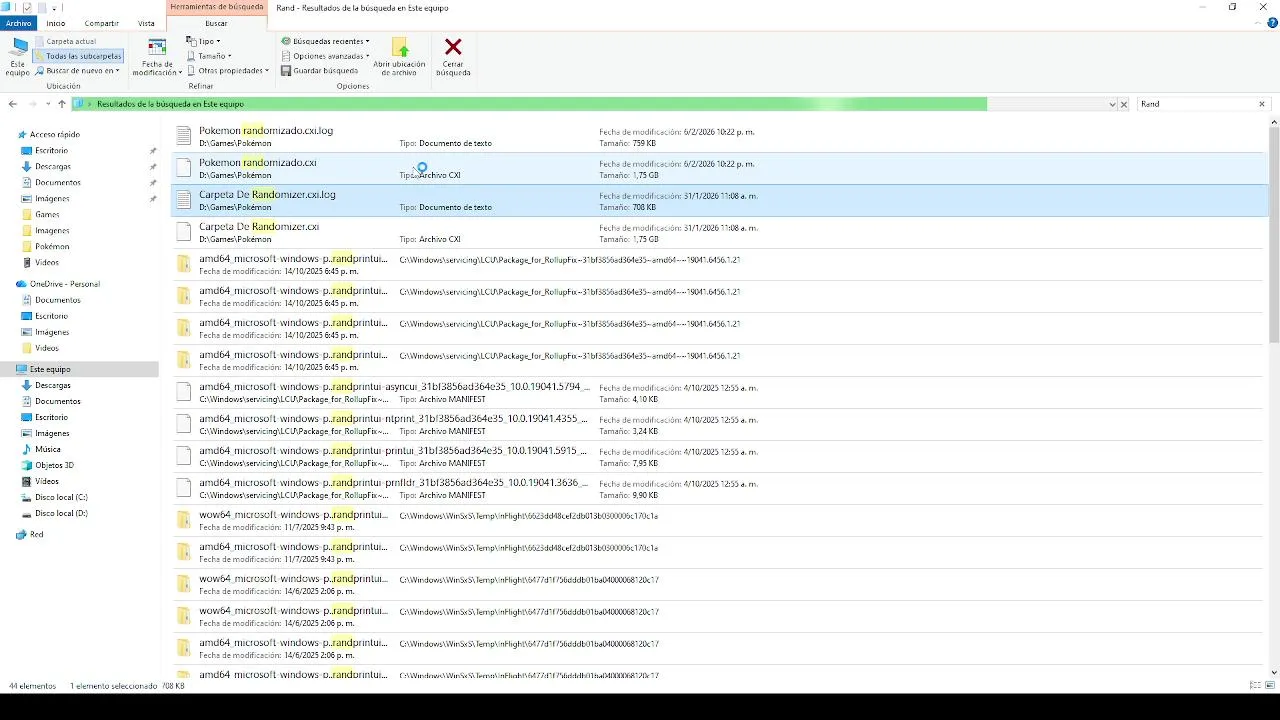
Task: Go up one level with the up arrow
Action: click(x=62, y=104)
